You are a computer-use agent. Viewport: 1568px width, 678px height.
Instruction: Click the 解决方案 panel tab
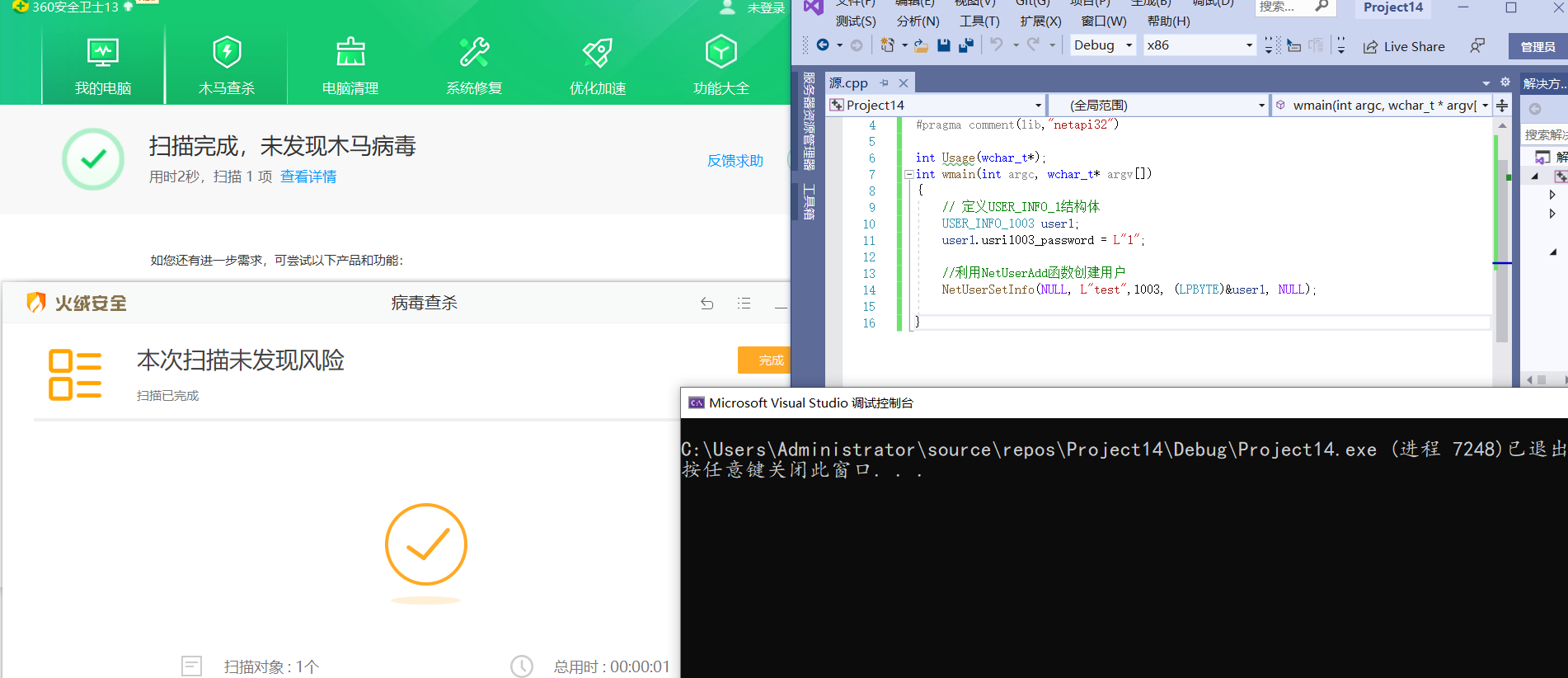point(1545,83)
